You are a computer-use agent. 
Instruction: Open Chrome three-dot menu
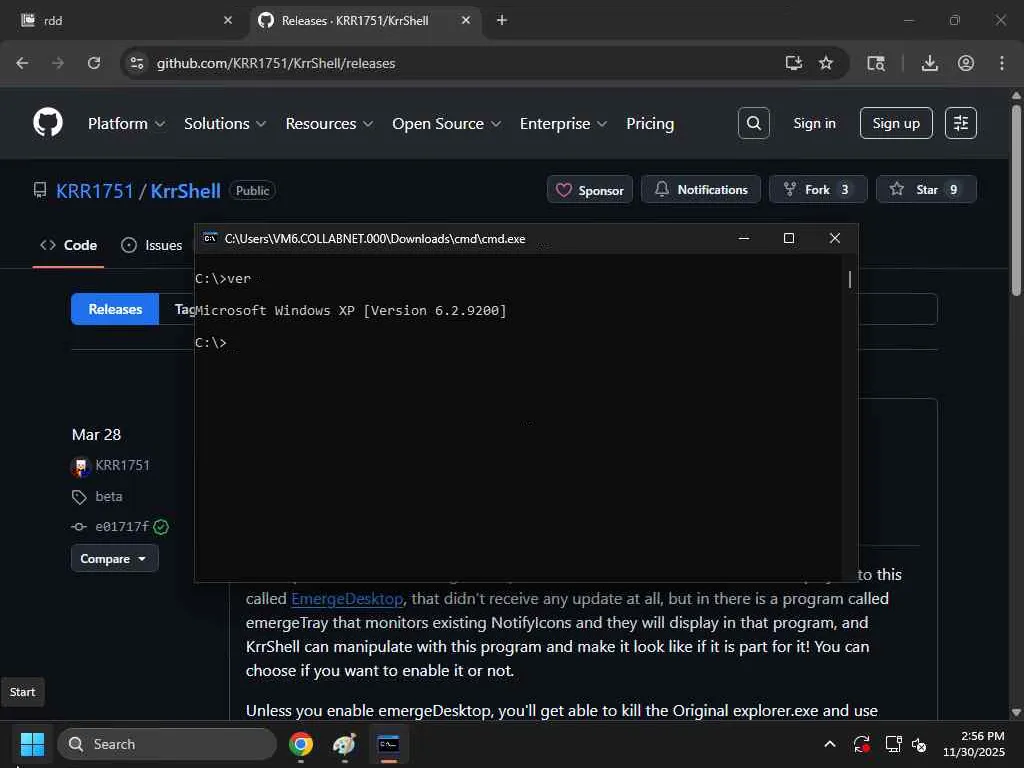(x=1002, y=63)
